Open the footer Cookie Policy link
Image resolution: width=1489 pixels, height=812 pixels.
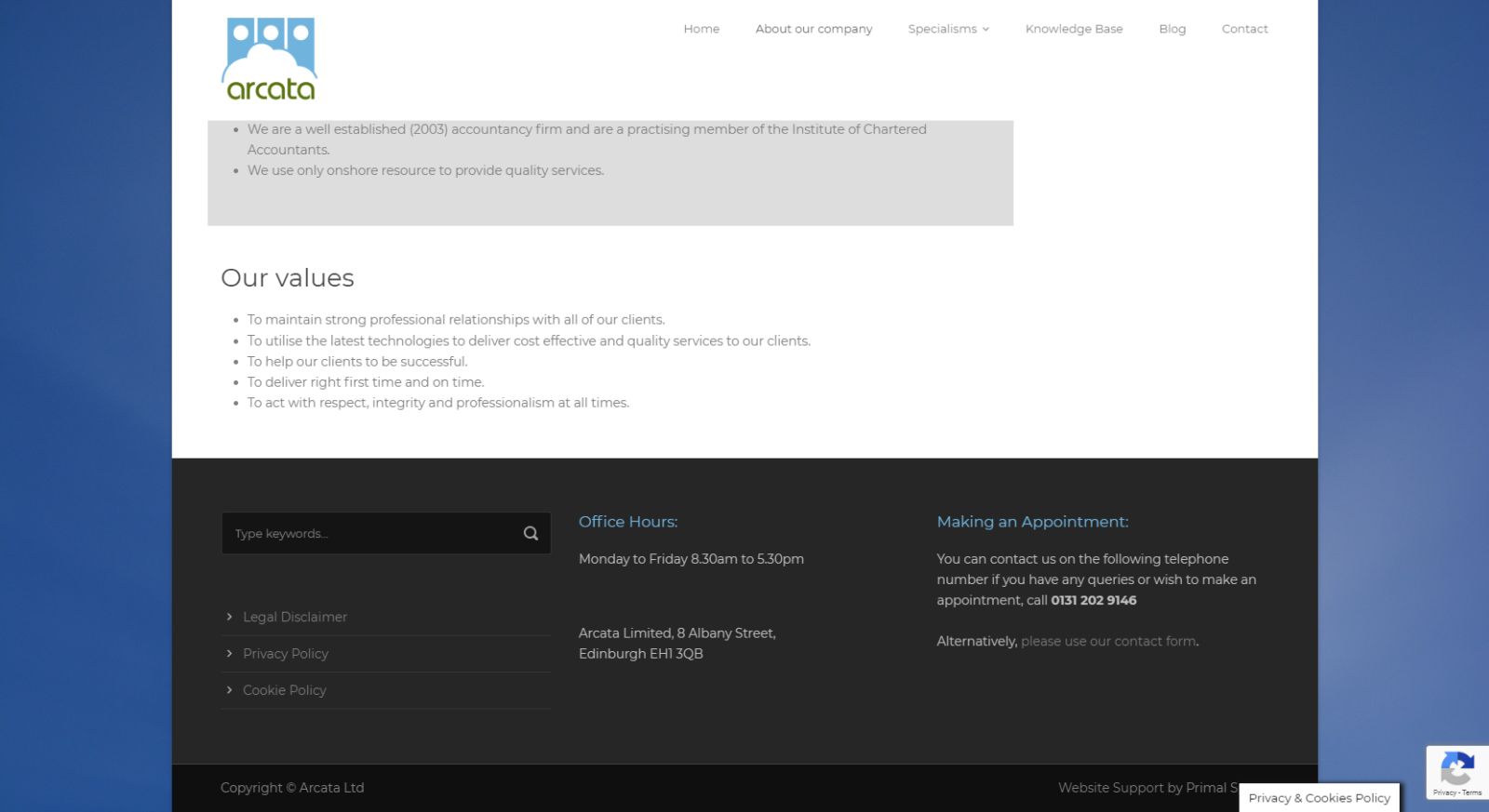[x=285, y=690]
